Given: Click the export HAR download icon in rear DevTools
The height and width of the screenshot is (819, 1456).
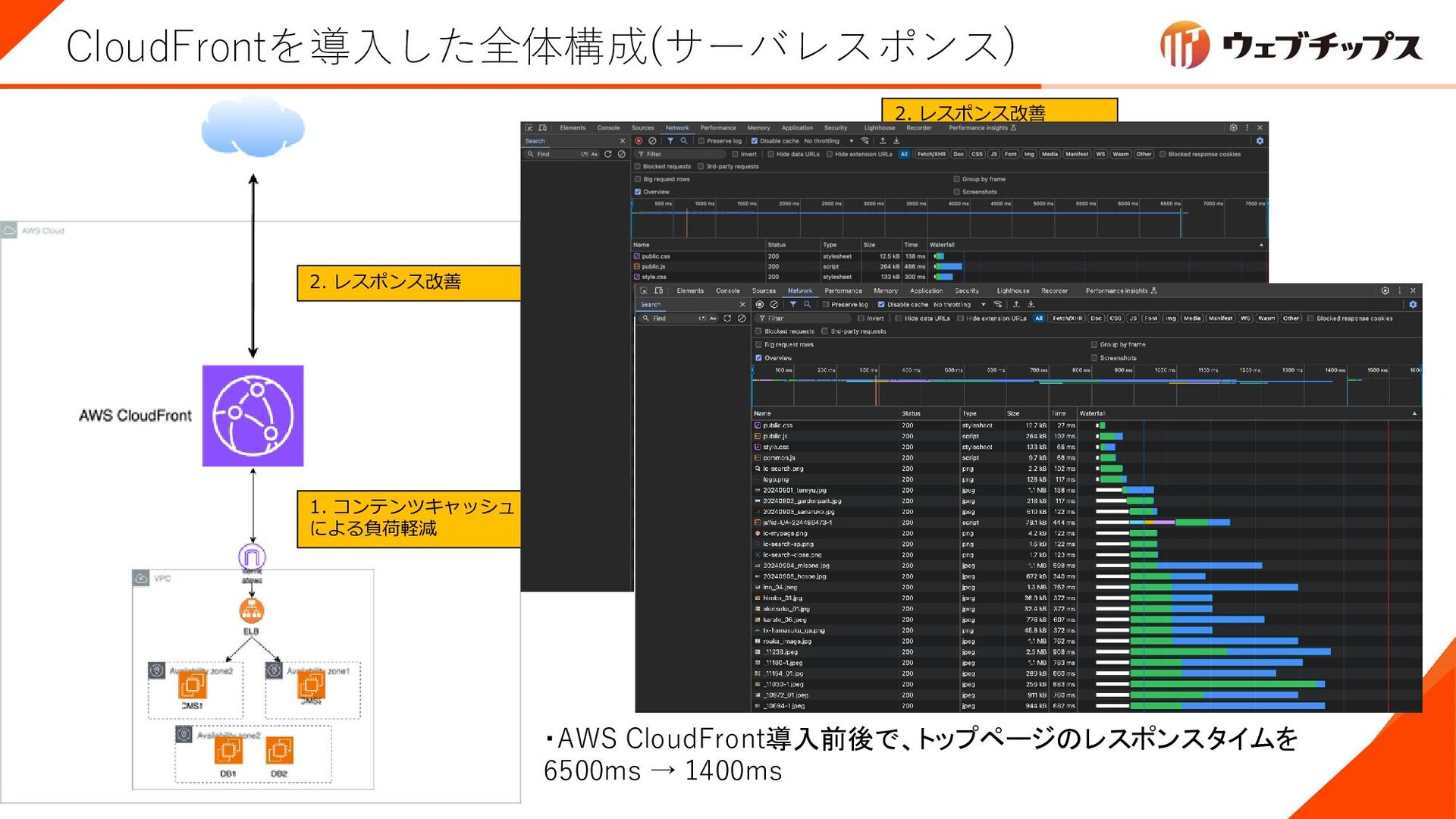Looking at the screenshot, I should coord(896,141).
